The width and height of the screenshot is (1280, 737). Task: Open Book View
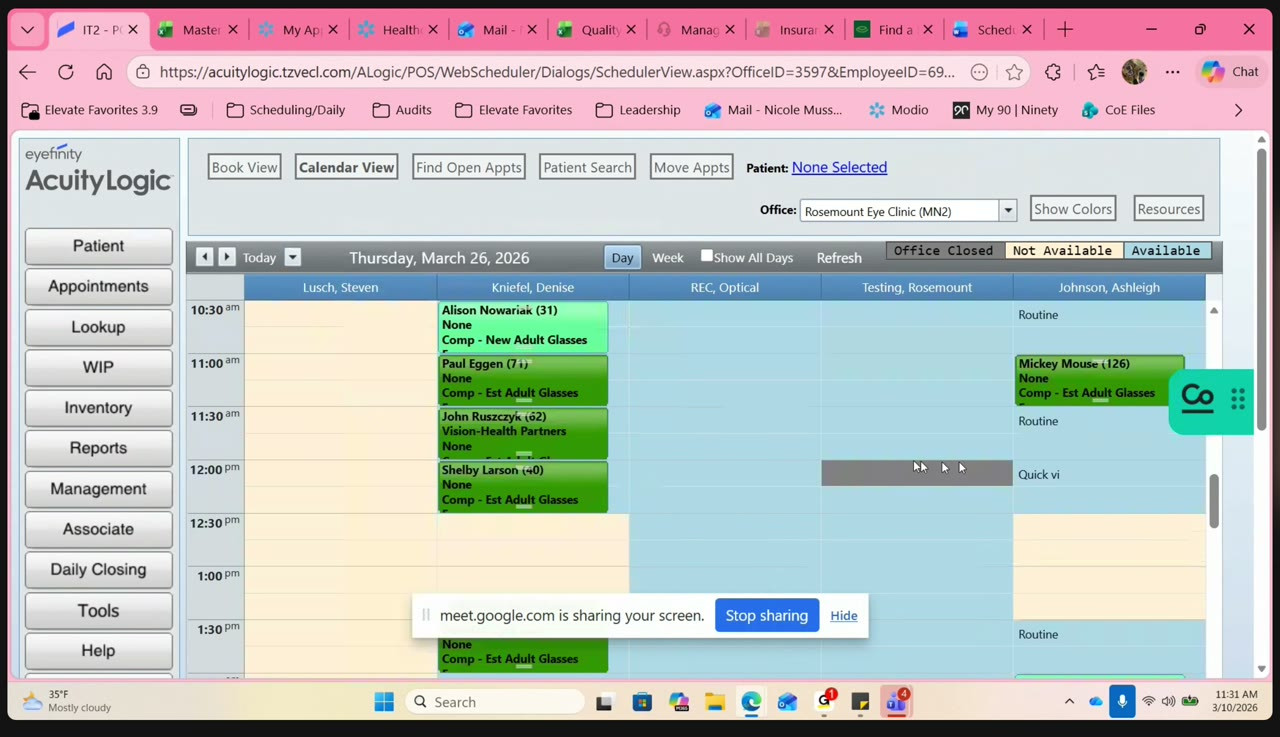tap(244, 167)
